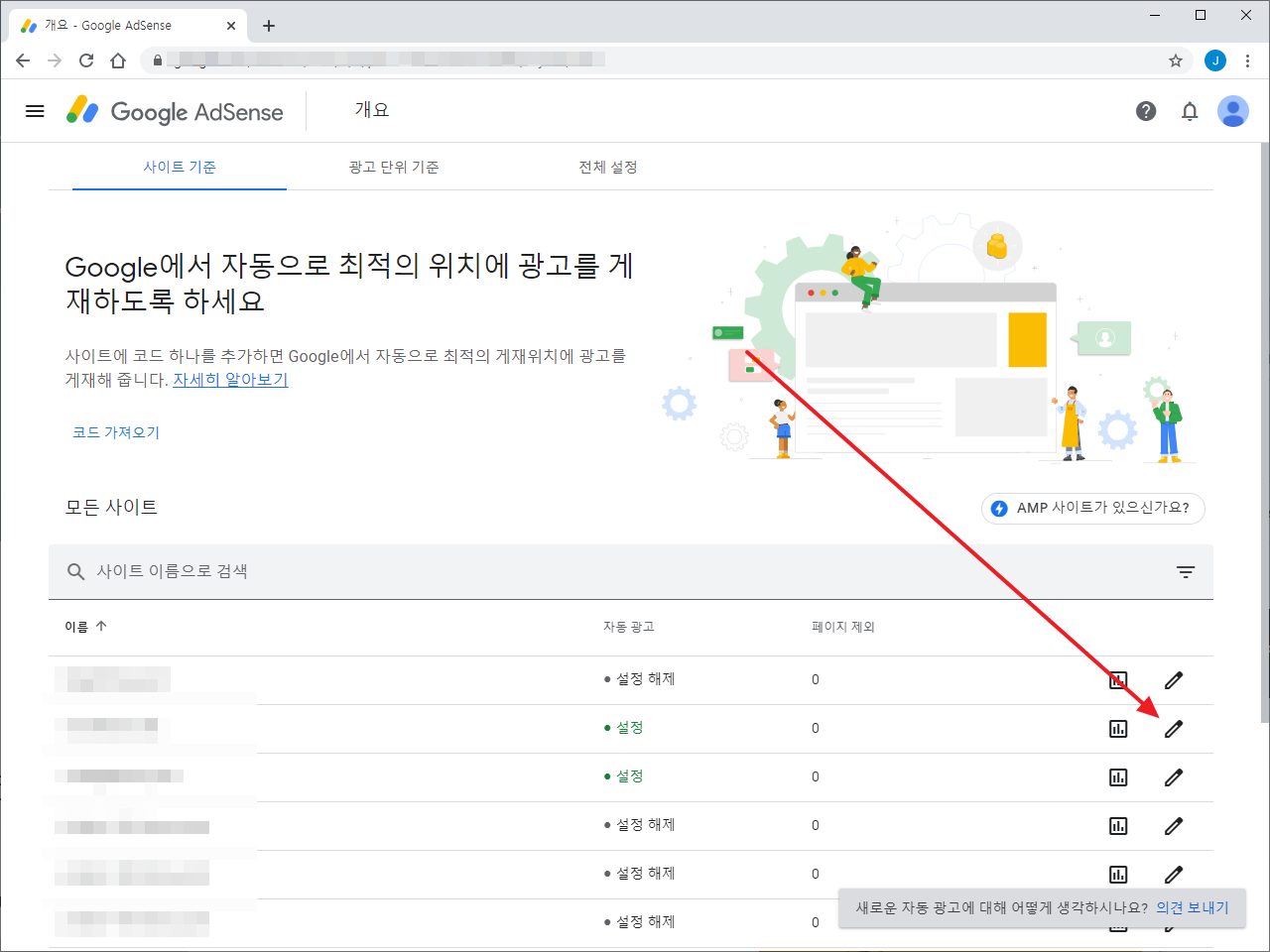Edit the second site with pencil icon
The image size is (1270, 952).
[x=1174, y=729]
